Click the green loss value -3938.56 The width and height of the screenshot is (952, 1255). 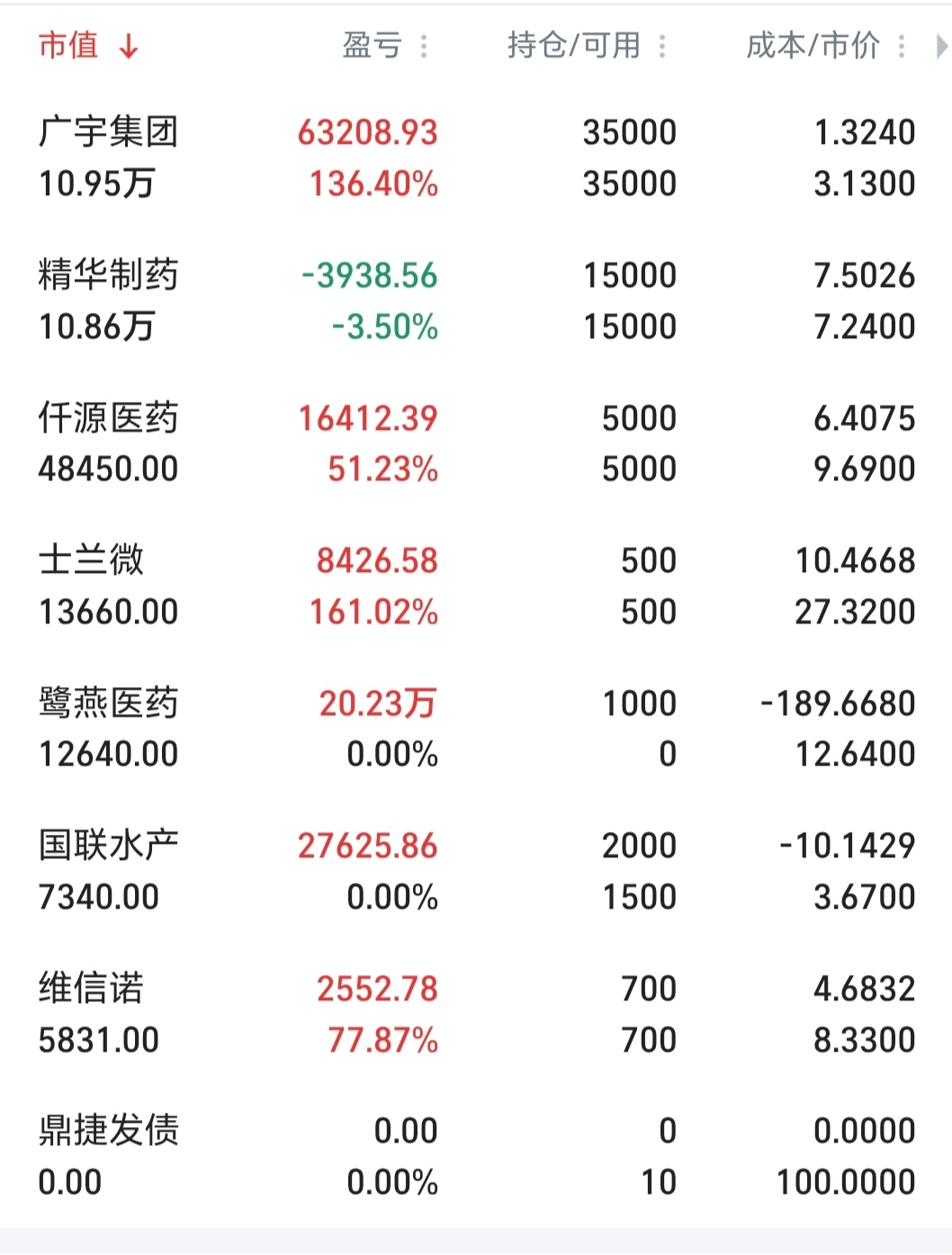[369, 275]
